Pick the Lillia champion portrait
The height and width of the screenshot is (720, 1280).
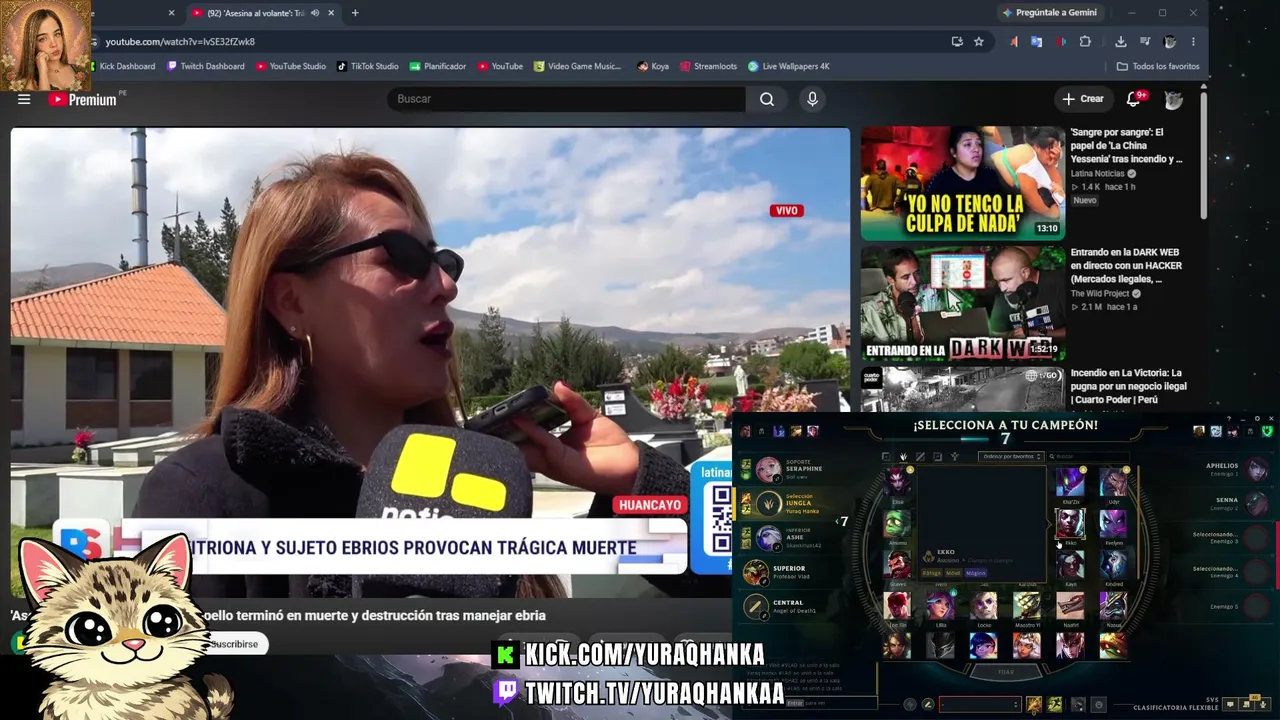tap(940, 605)
